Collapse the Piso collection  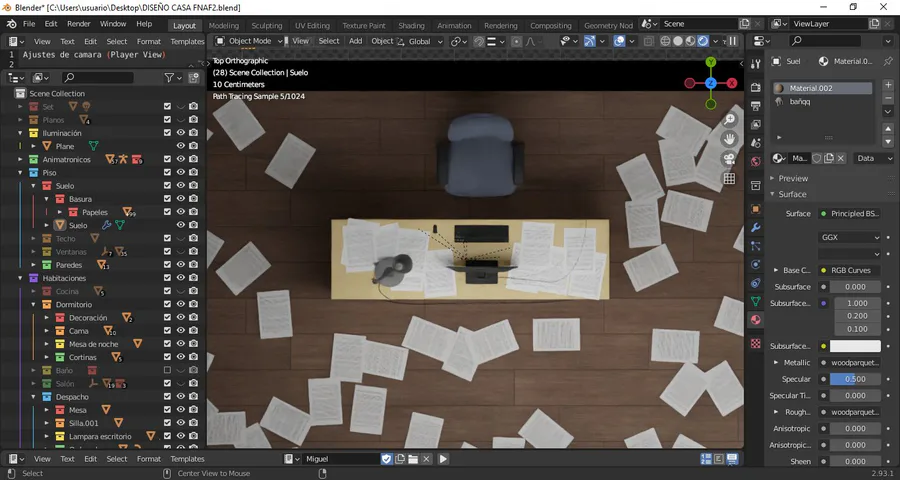20,172
